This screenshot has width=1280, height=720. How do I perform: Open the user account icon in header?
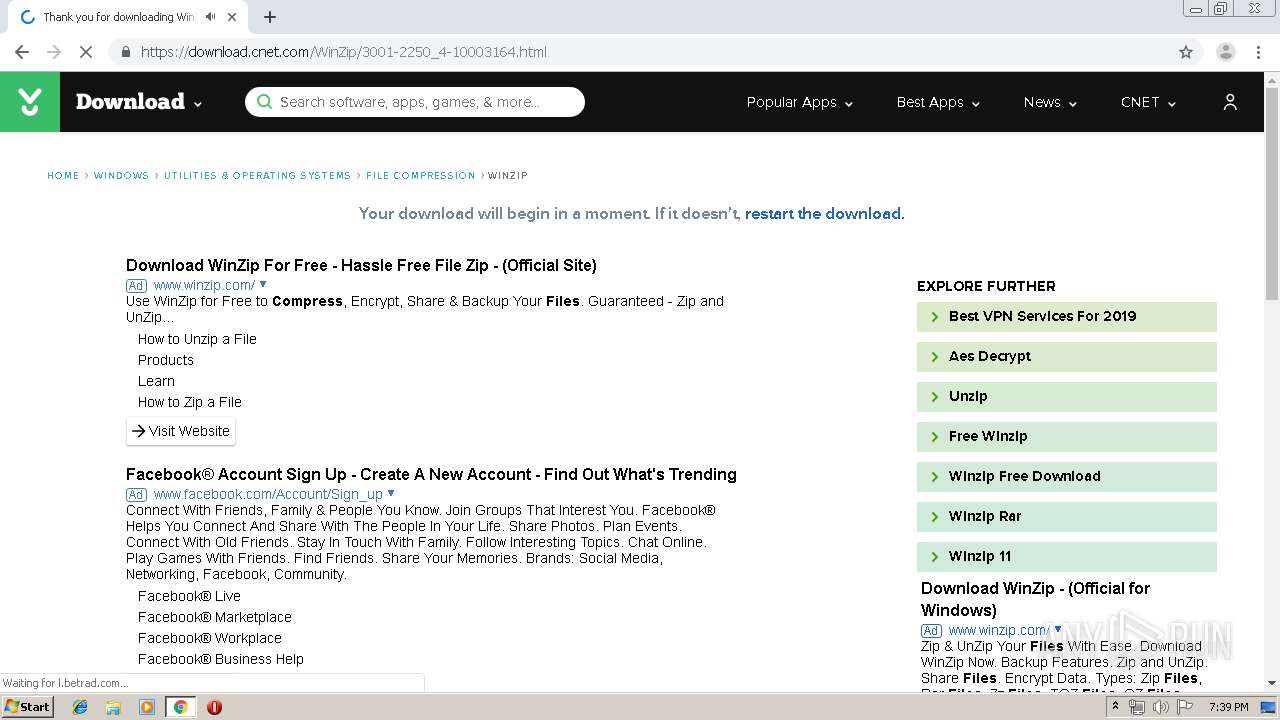[x=1230, y=102]
